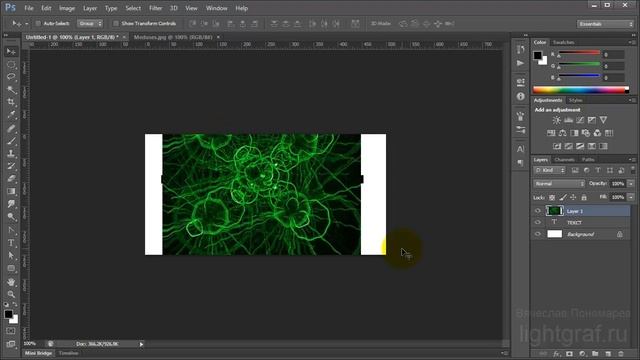Image resolution: width=640 pixels, height=360 pixels.
Task: Select the Healing Brush tool
Action: tap(11, 129)
